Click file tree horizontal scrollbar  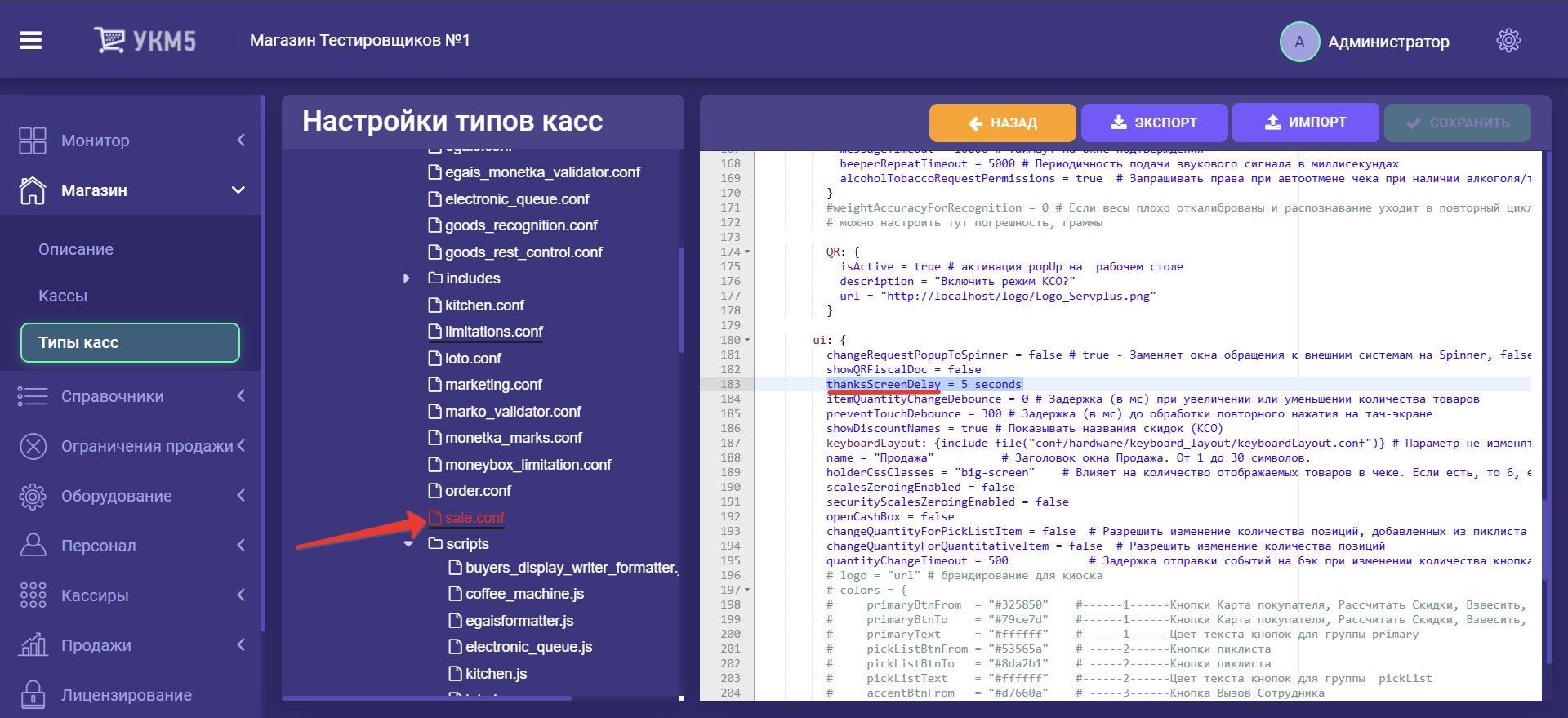pos(426,698)
